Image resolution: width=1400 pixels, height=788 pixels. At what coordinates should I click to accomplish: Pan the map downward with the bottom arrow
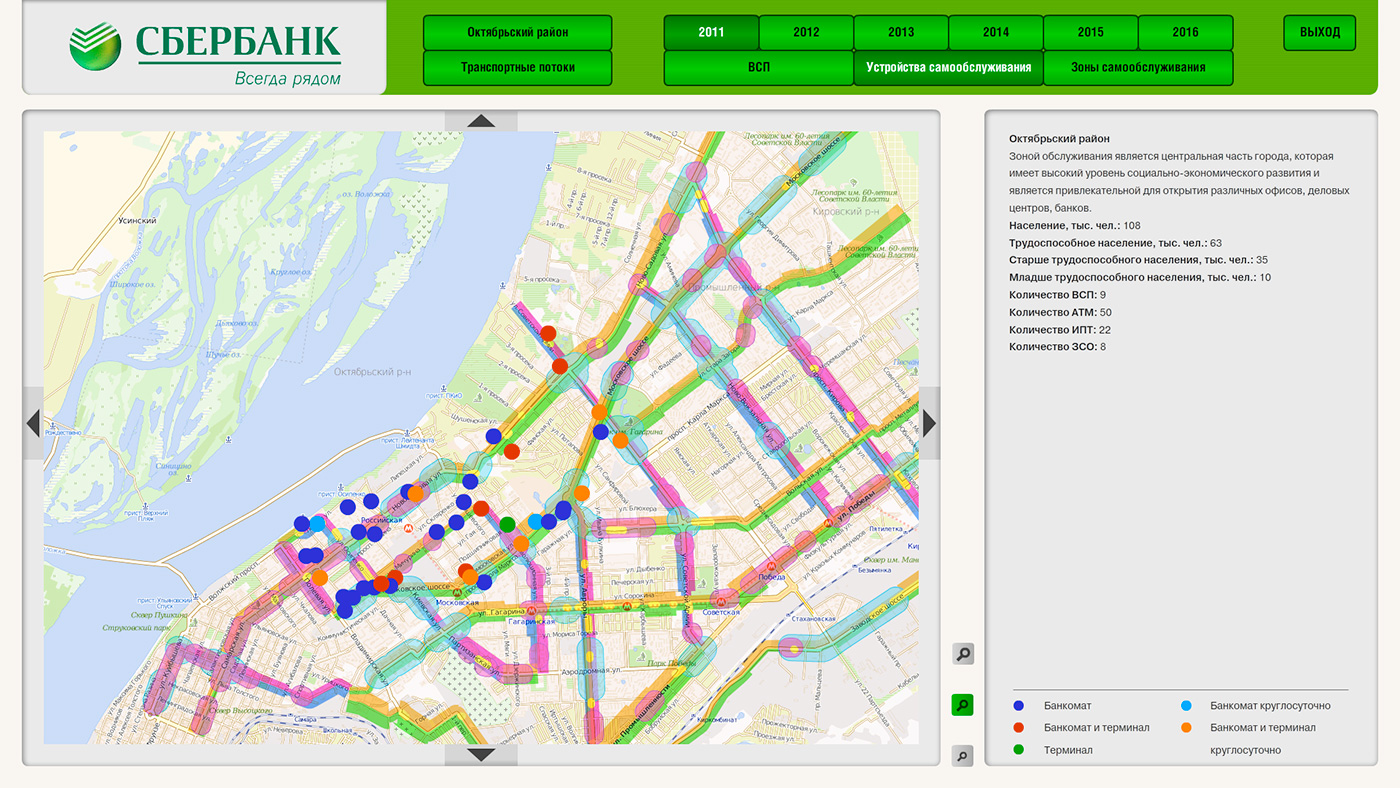pyautogui.click(x=481, y=755)
